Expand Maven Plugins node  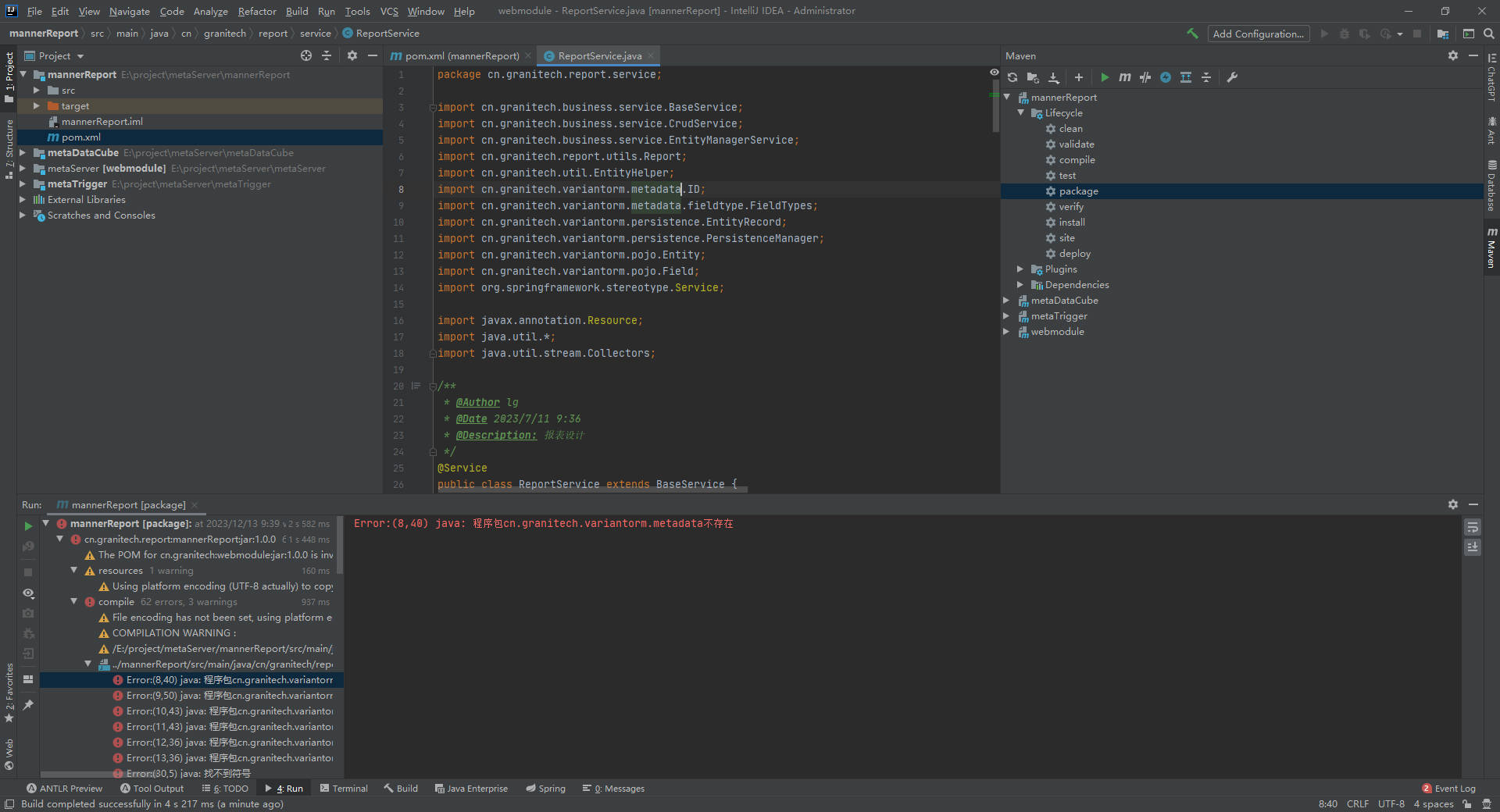tap(1020, 269)
